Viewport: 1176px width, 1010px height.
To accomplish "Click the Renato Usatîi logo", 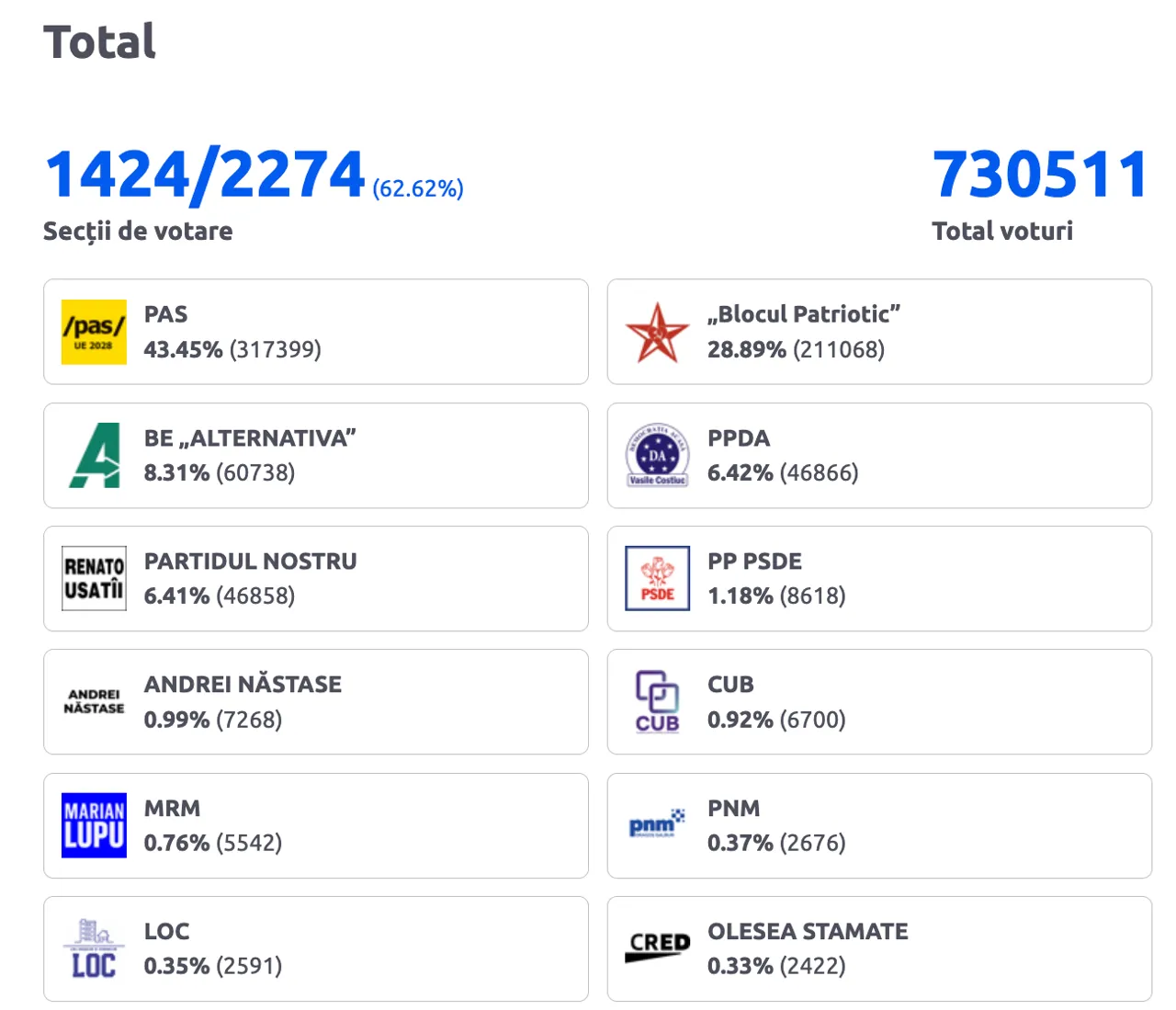I will (x=94, y=578).
